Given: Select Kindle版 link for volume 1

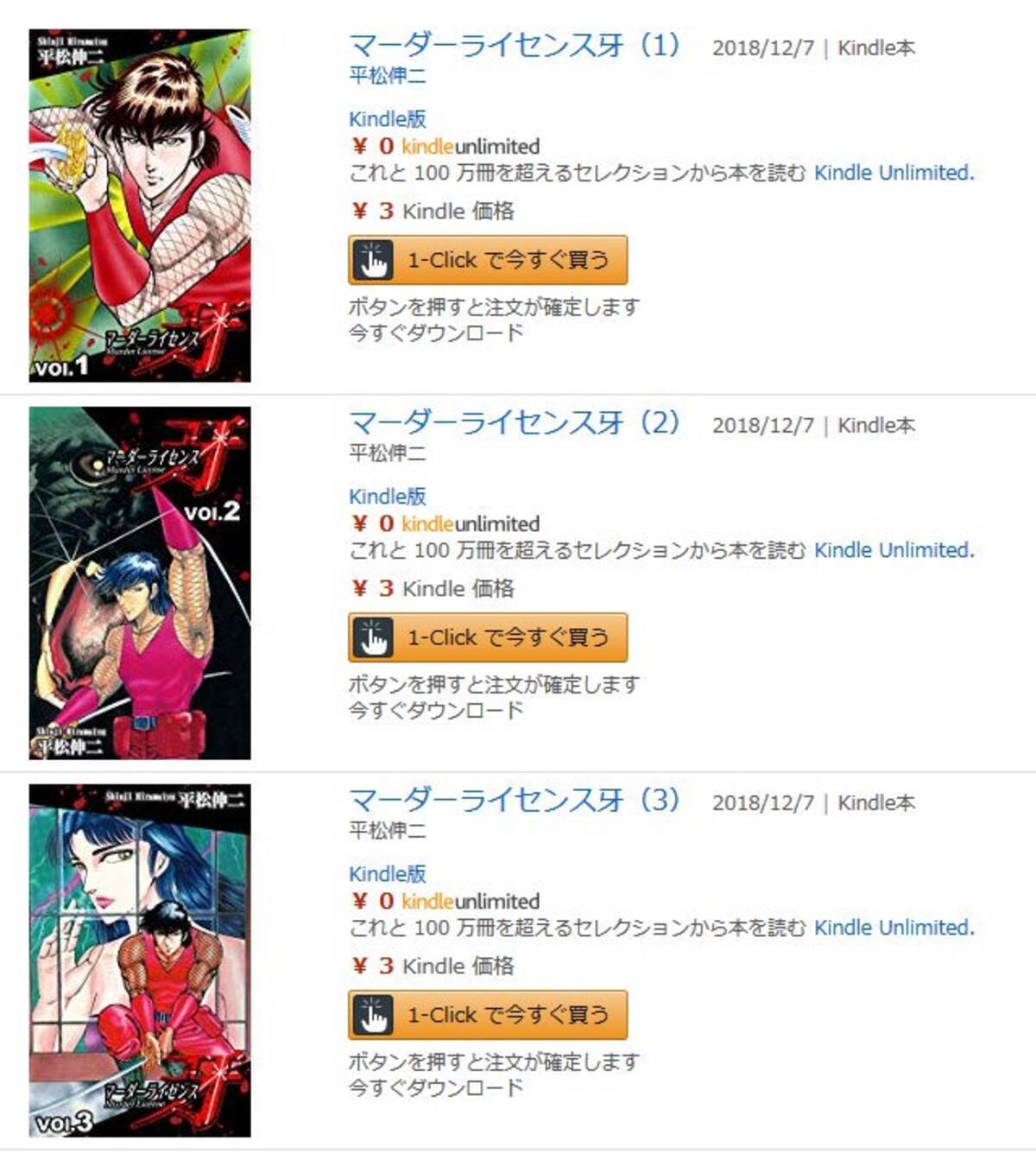Looking at the screenshot, I should click(388, 119).
